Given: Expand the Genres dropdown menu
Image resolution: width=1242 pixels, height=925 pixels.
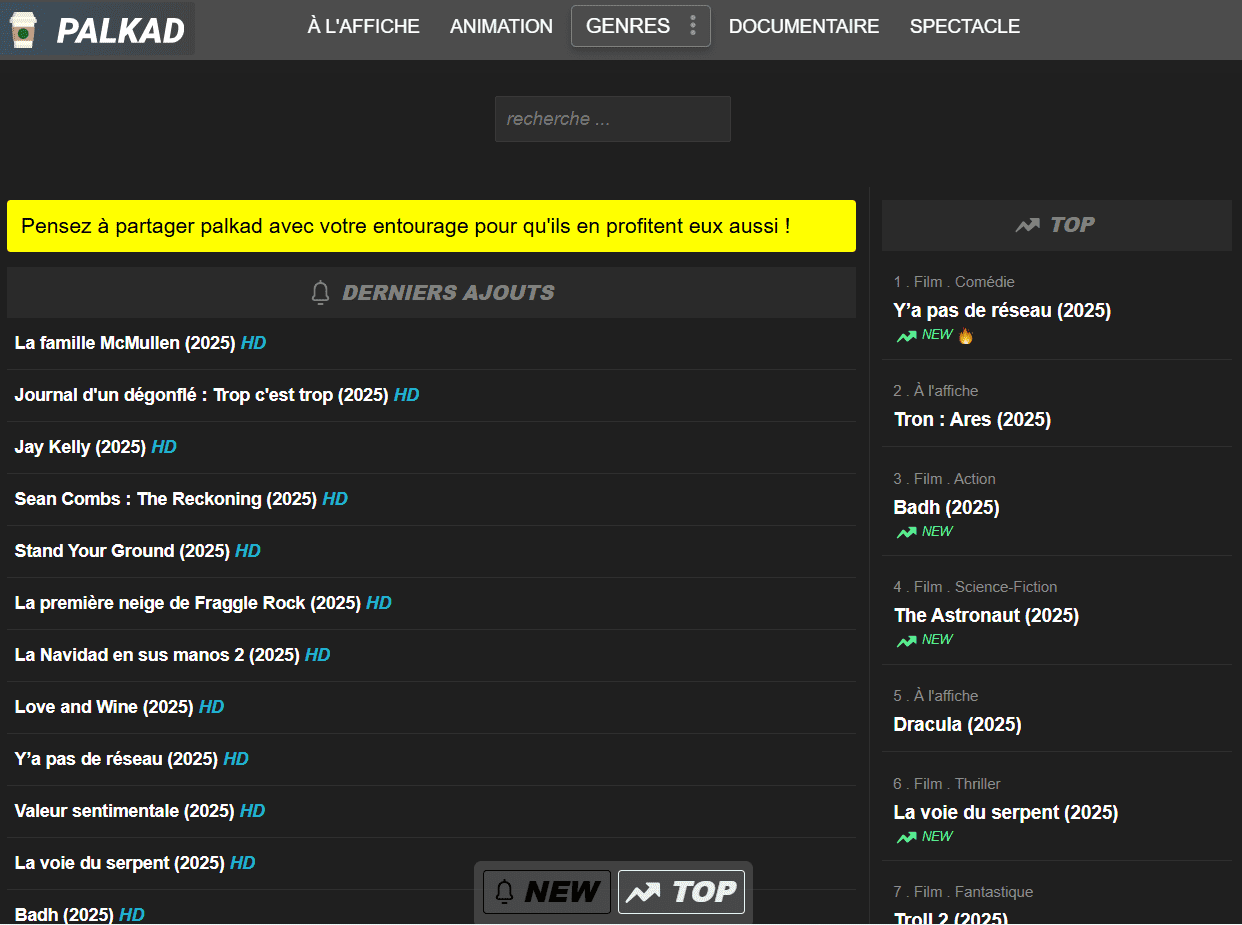Looking at the screenshot, I should coord(628,26).
